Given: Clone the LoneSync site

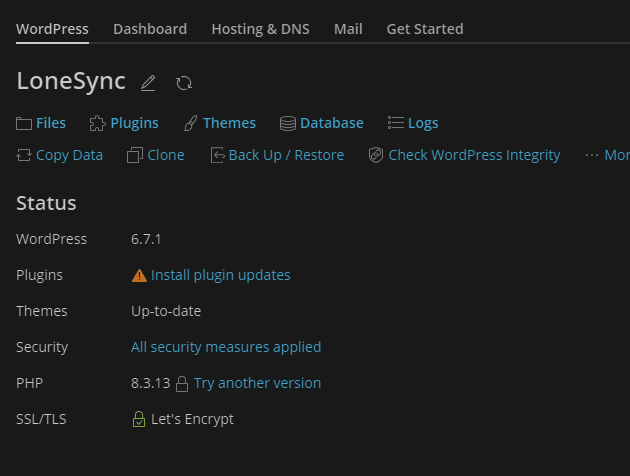Looking at the screenshot, I should [x=156, y=155].
